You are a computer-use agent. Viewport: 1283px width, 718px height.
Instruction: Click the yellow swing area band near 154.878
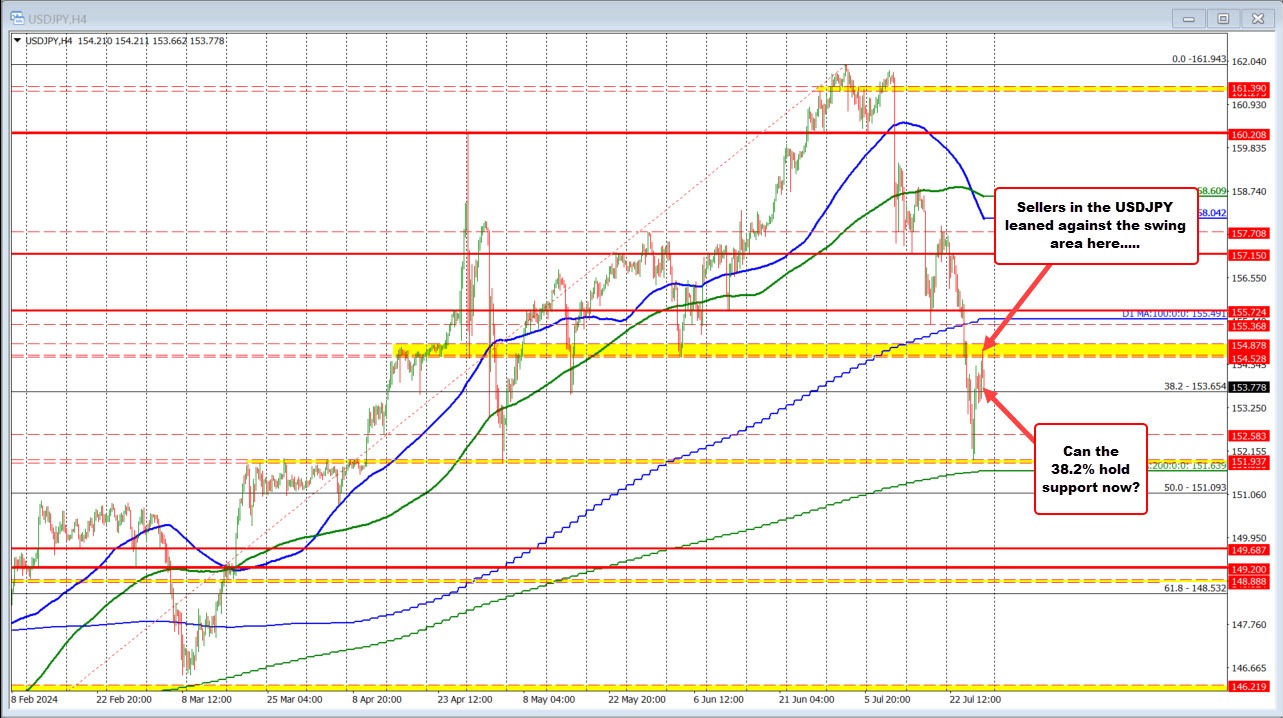click(700, 352)
